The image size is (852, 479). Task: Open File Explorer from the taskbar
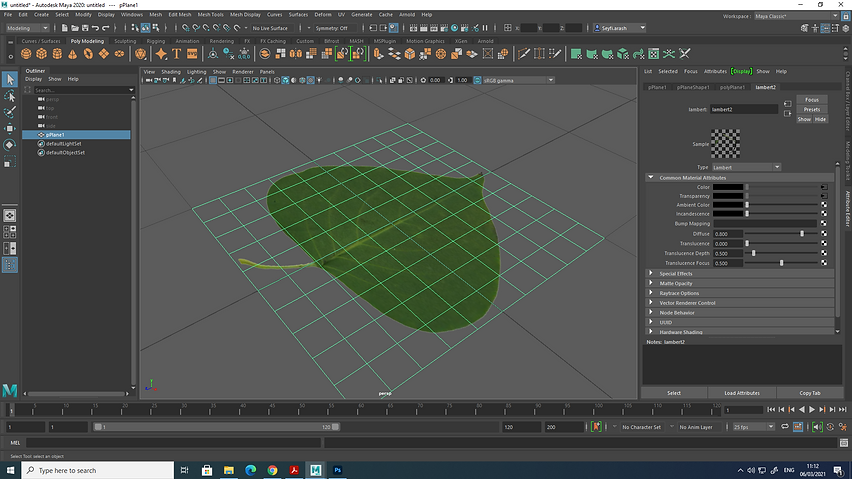229,470
